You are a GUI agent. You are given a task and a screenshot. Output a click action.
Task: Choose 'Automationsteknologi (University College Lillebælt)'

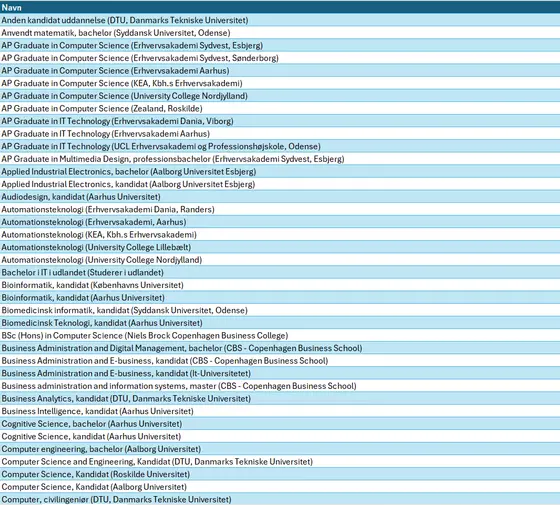click(x=280, y=247)
